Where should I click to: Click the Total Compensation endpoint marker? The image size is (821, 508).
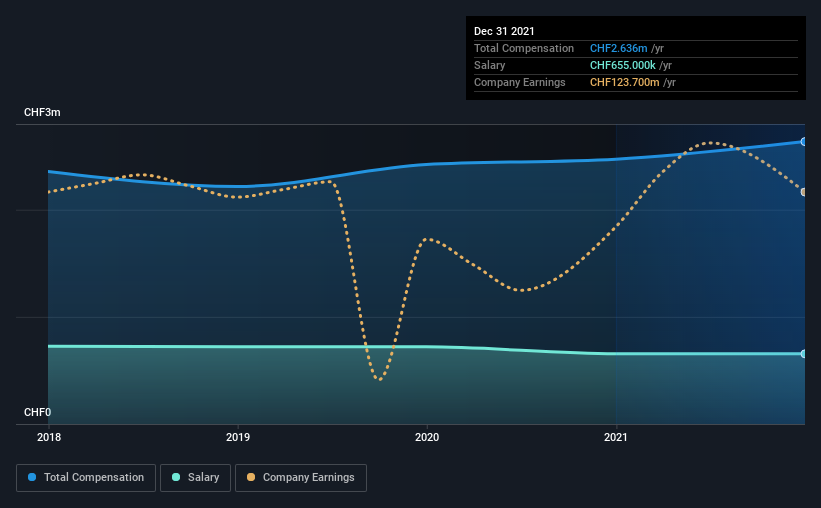click(x=803, y=141)
